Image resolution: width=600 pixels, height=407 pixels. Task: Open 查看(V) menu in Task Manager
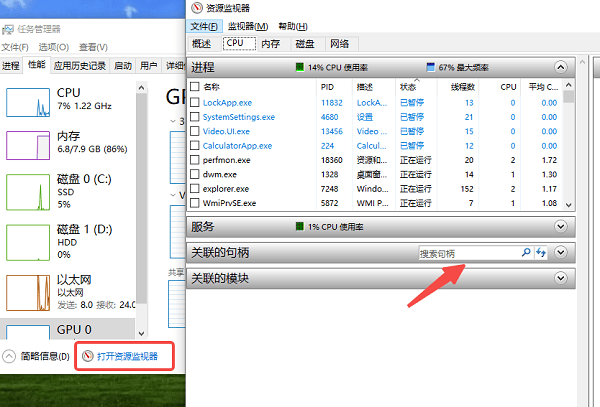point(93,47)
